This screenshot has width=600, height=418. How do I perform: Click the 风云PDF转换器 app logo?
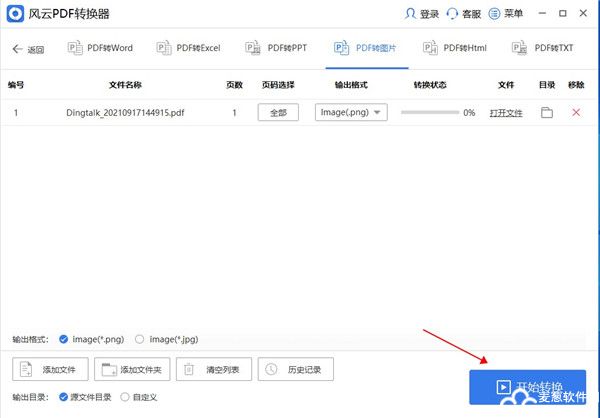tap(15, 14)
